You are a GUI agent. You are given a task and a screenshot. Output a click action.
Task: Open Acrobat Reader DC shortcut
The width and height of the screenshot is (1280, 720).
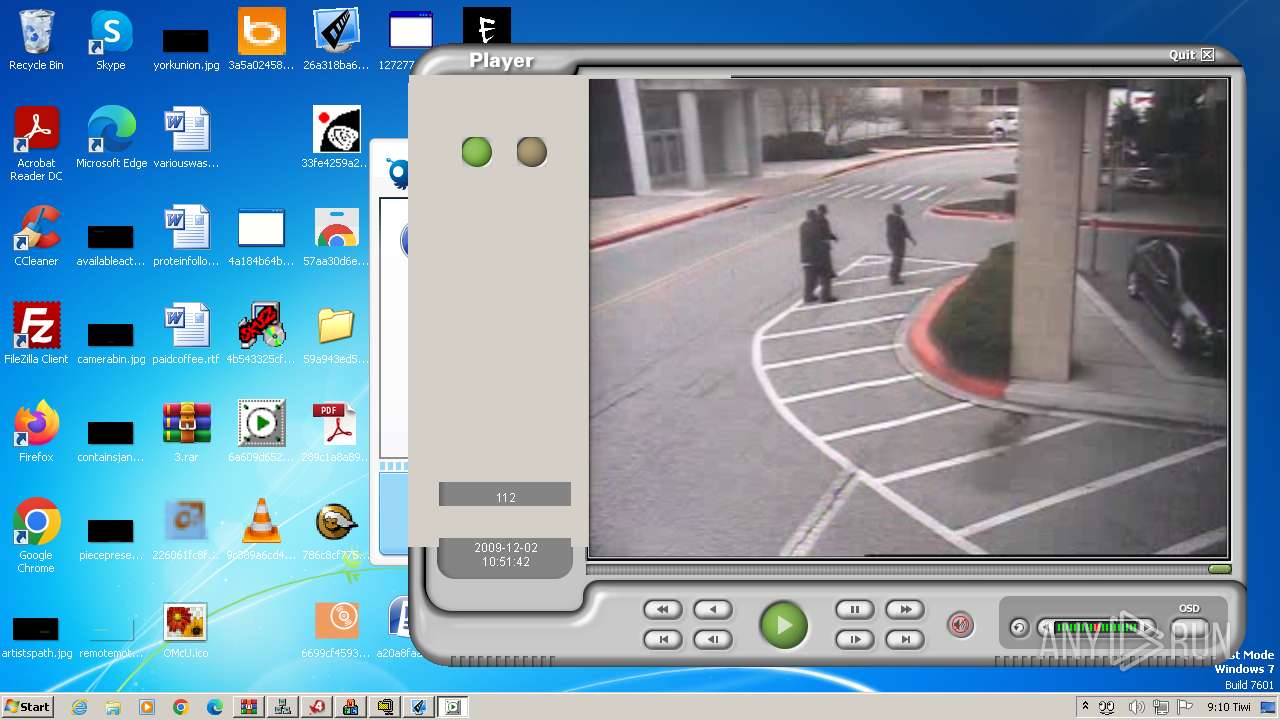click(36, 144)
